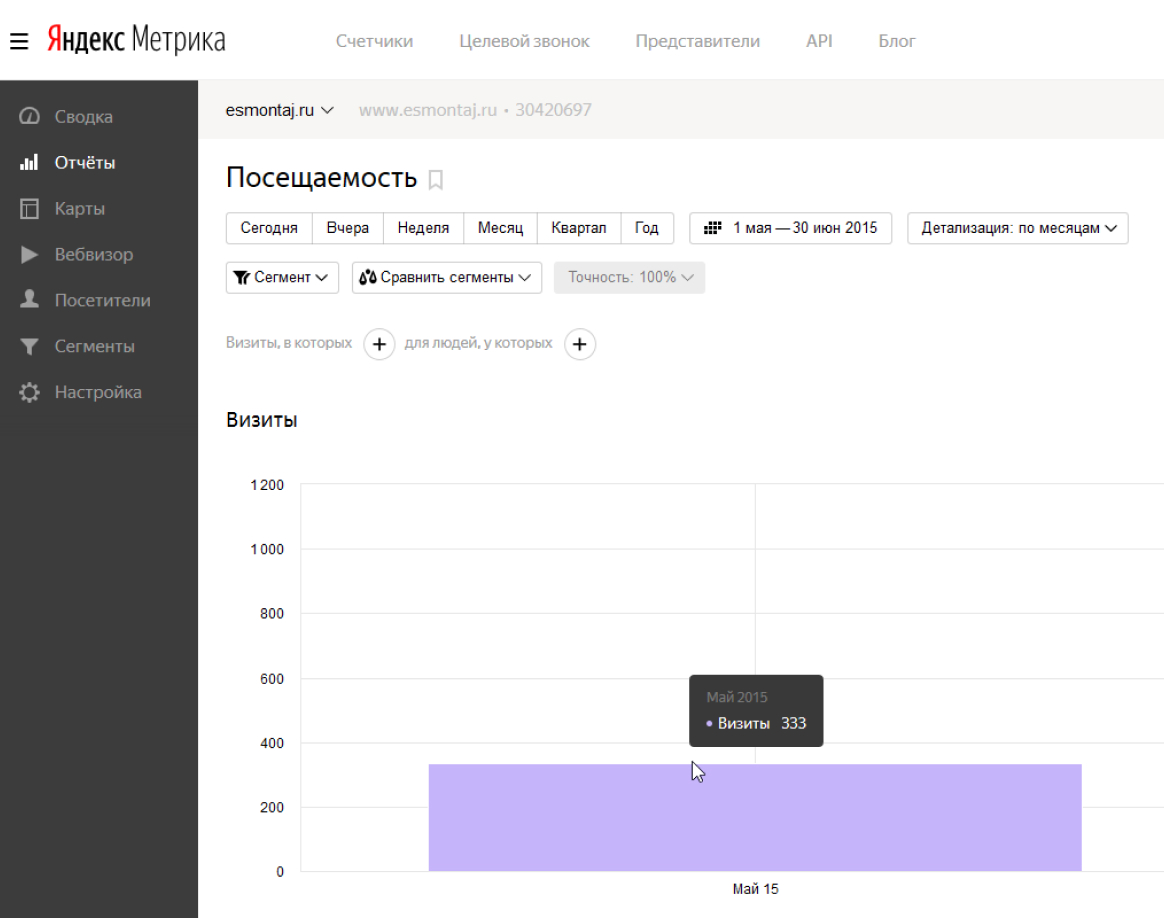Screen dimensions: 1164x918
Task: Click the Посетители person icon
Action: click(x=29, y=300)
